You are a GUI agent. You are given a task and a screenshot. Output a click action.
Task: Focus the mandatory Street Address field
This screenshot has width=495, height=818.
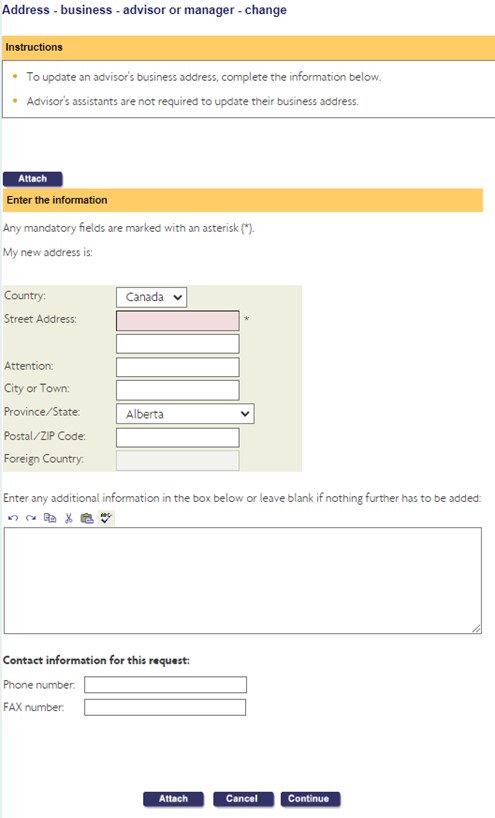pos(178,320)
